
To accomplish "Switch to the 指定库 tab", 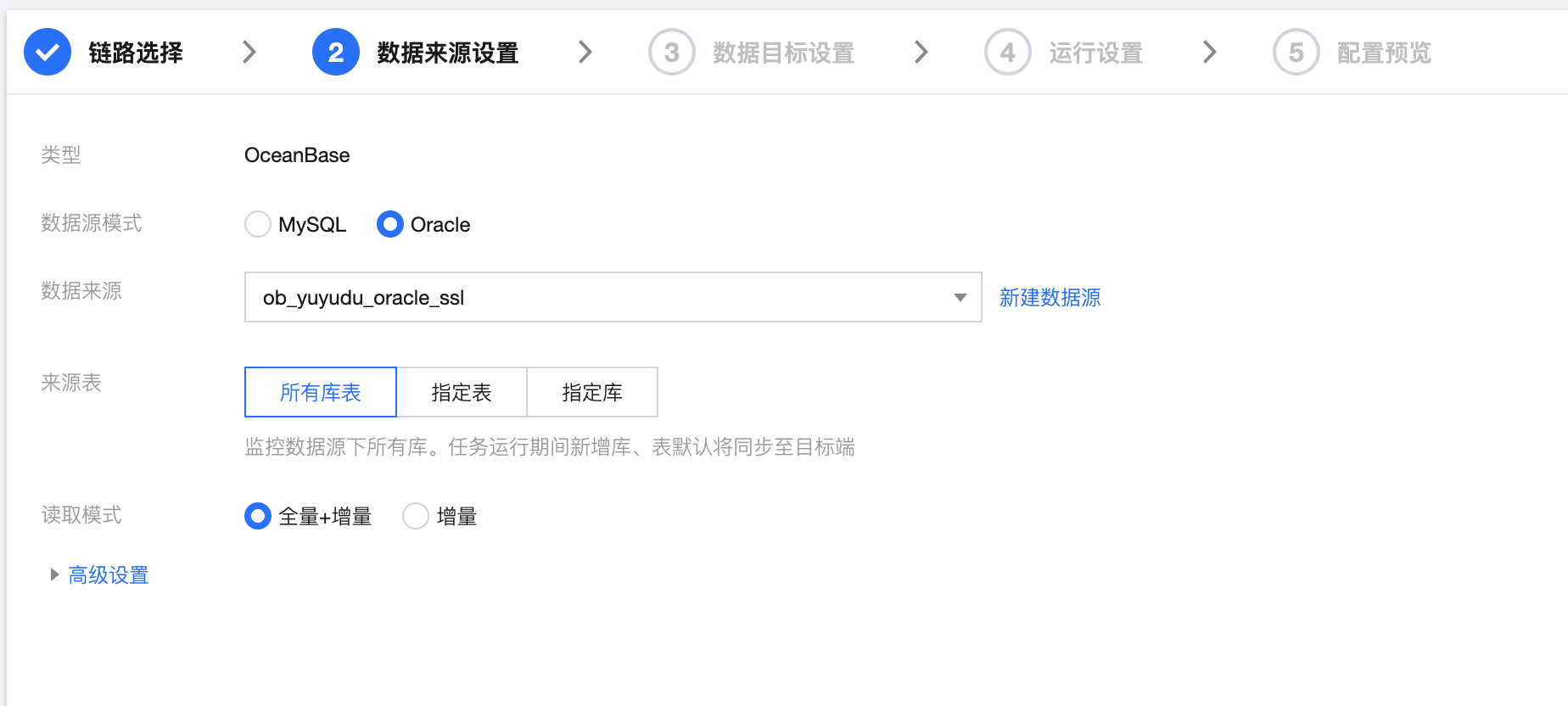I will [x=592, y=393].
